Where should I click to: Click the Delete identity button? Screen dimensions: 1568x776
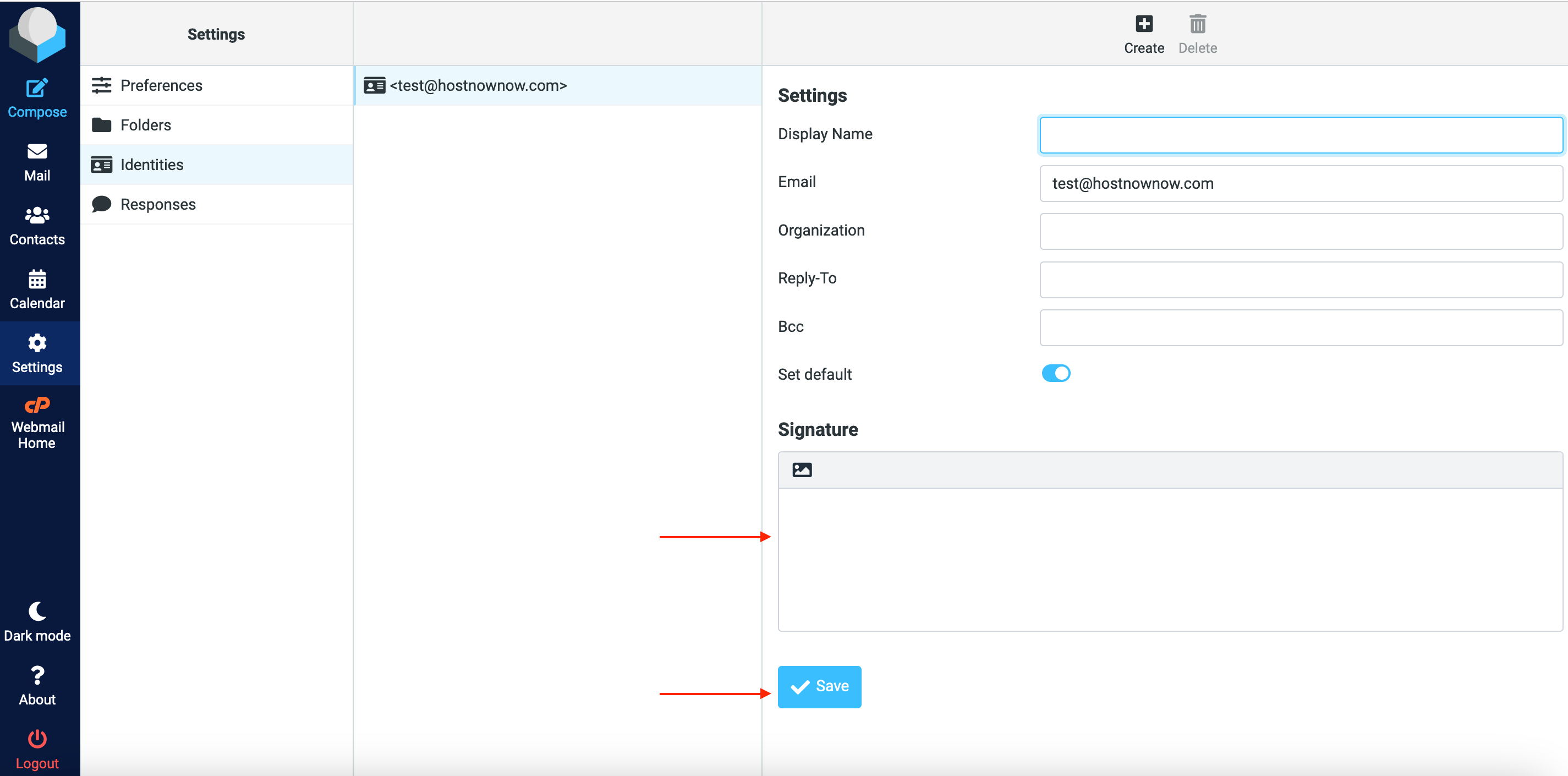pos(1197,35)
